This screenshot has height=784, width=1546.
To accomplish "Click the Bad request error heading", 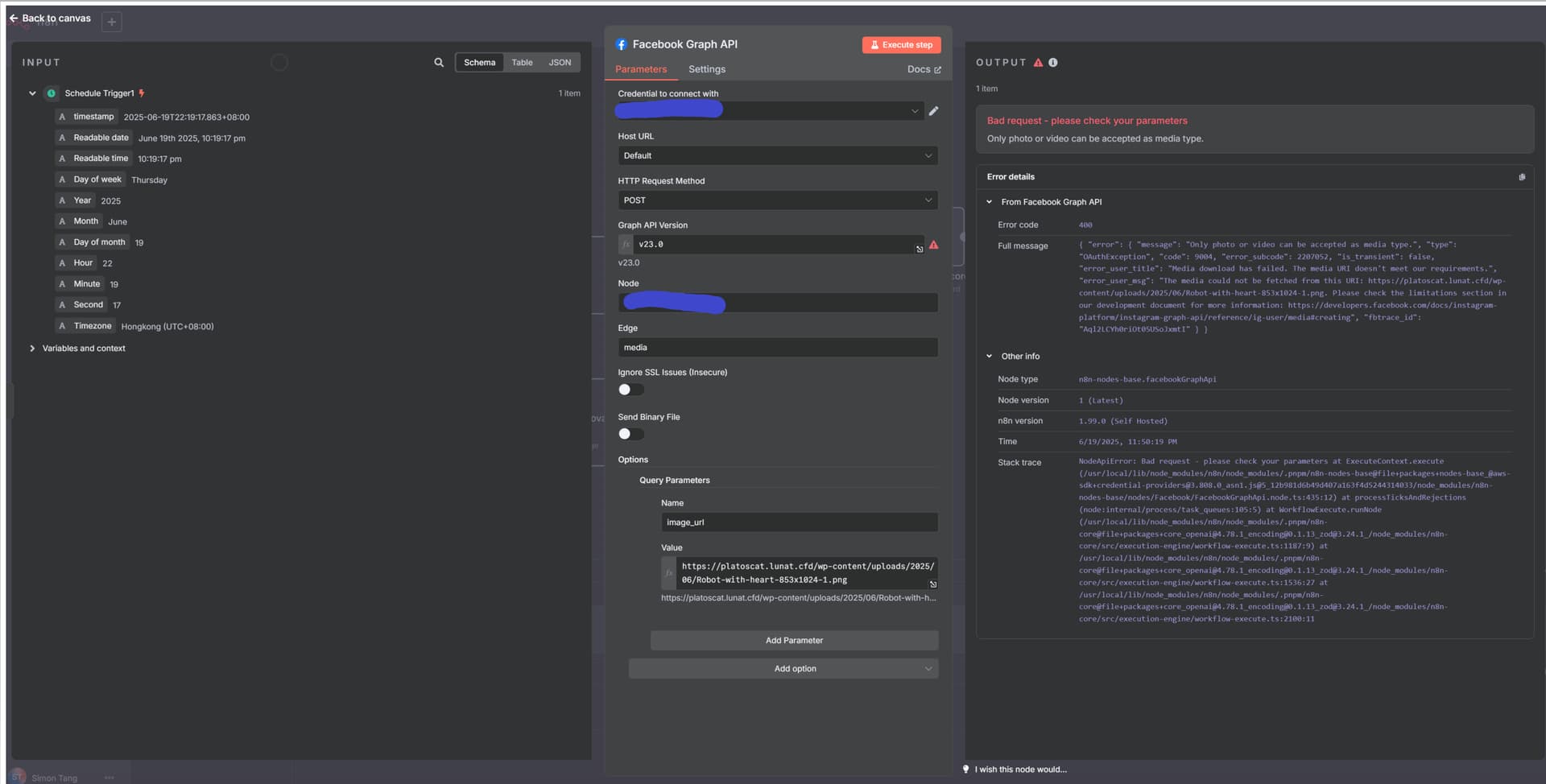I will [x=1087, y=121].
